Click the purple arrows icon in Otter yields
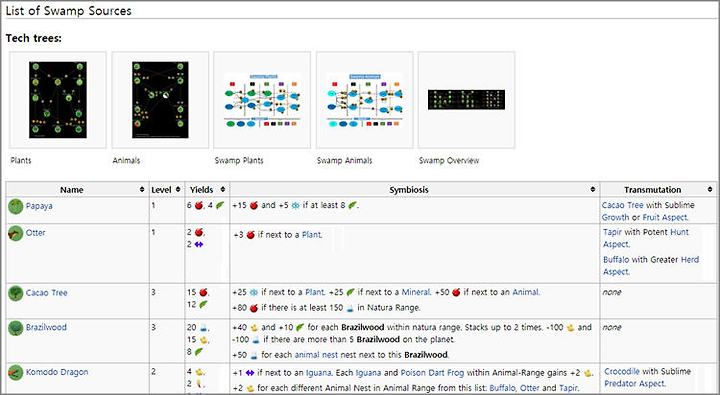 point(198,244)
